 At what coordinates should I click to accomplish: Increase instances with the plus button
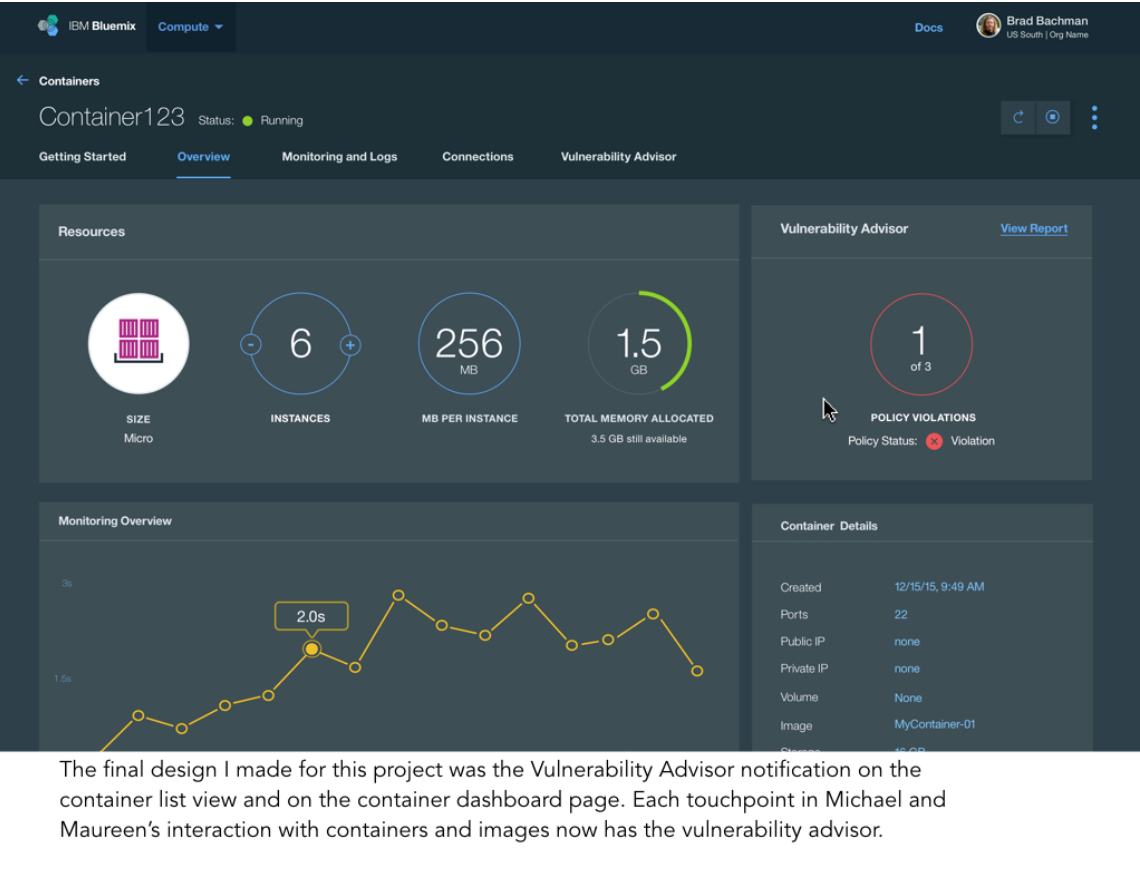[350, 345]
